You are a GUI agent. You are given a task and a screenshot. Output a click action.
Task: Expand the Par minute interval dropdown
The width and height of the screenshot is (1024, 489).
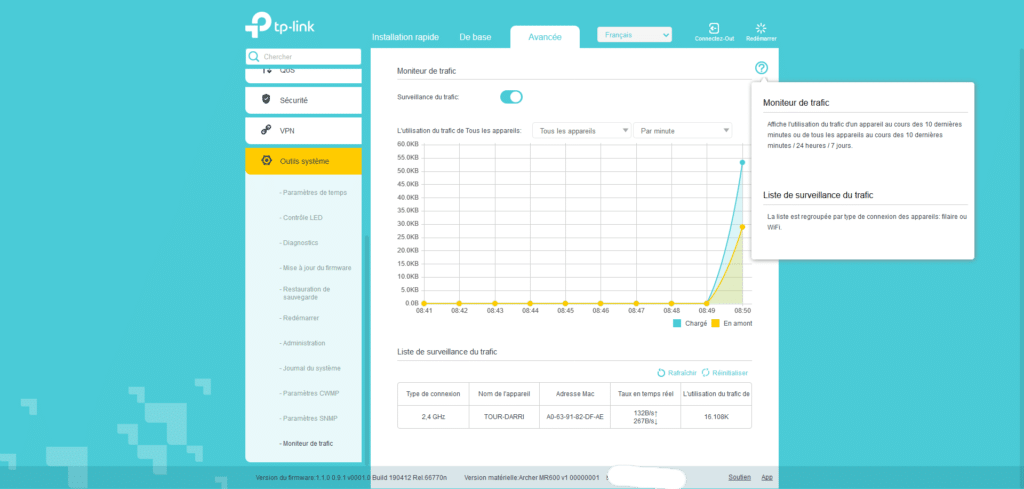(x=684, y=130)
